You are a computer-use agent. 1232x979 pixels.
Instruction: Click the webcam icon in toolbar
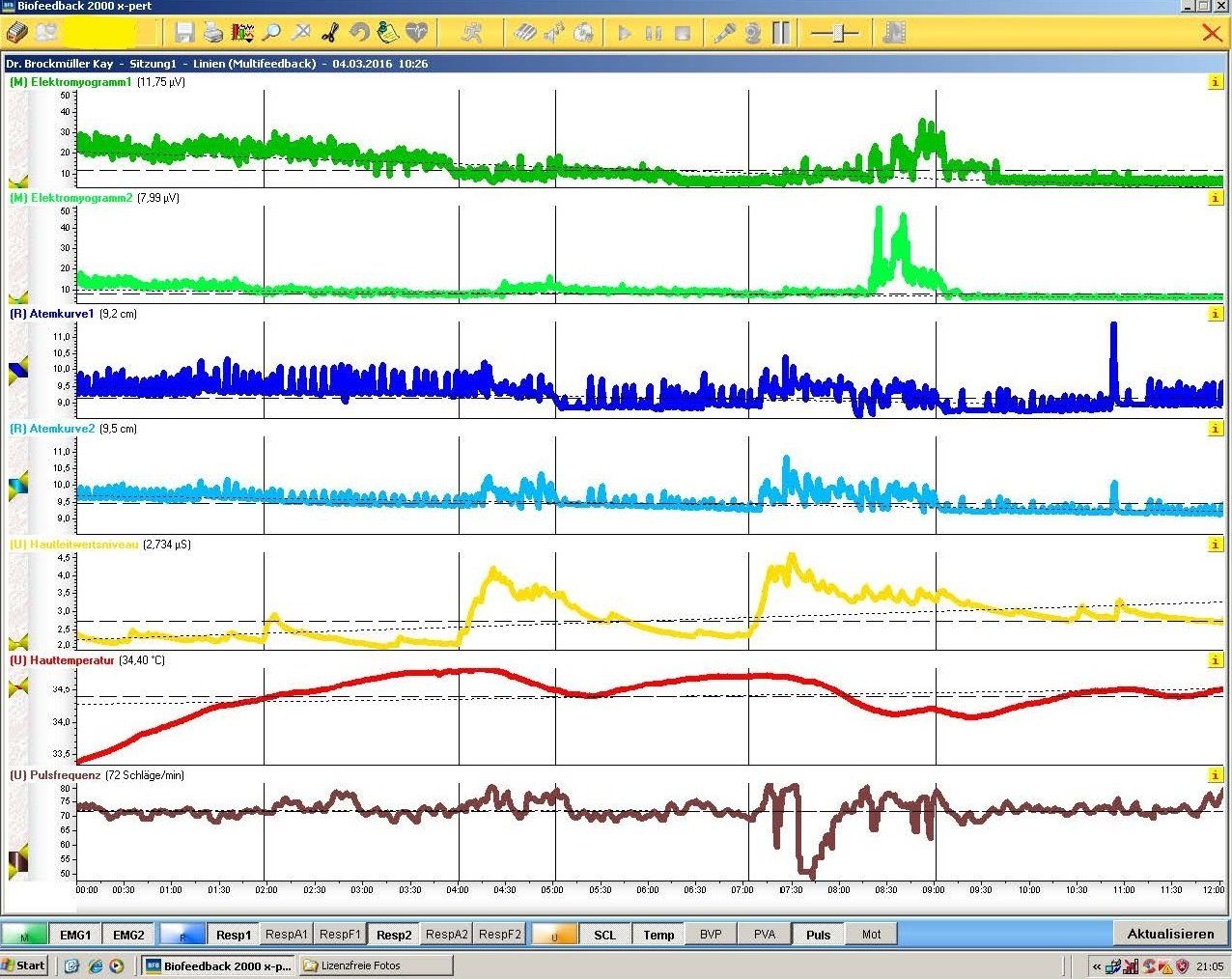(x=752, y=33)
